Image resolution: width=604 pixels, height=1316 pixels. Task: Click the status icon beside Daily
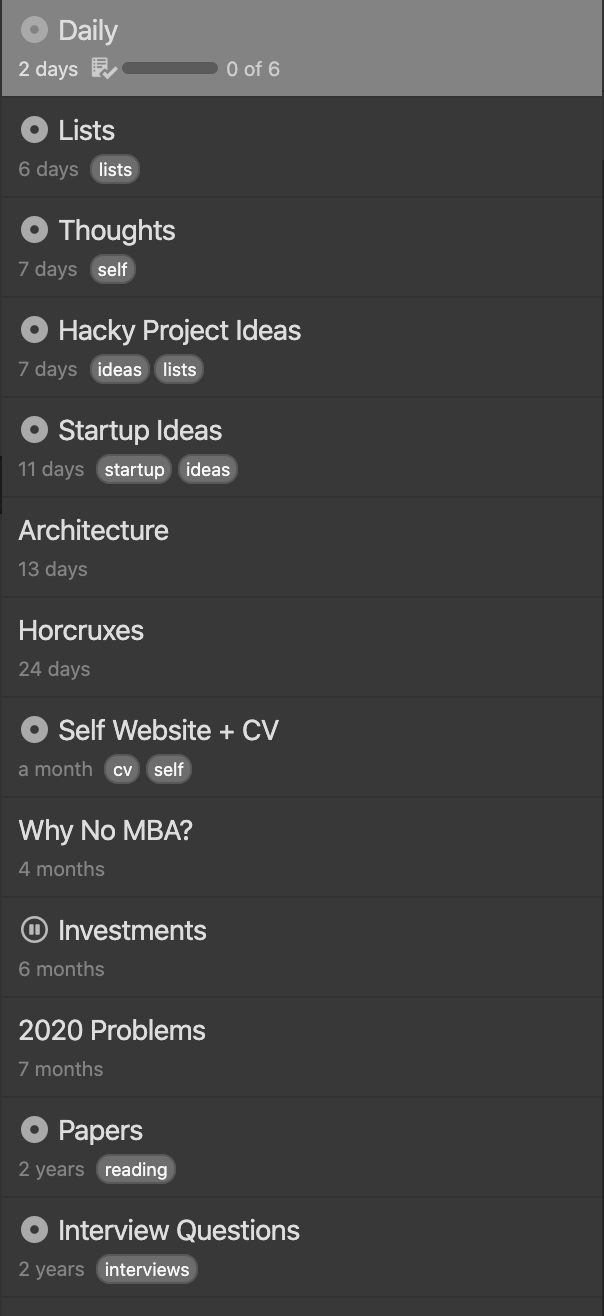(34, 30)
